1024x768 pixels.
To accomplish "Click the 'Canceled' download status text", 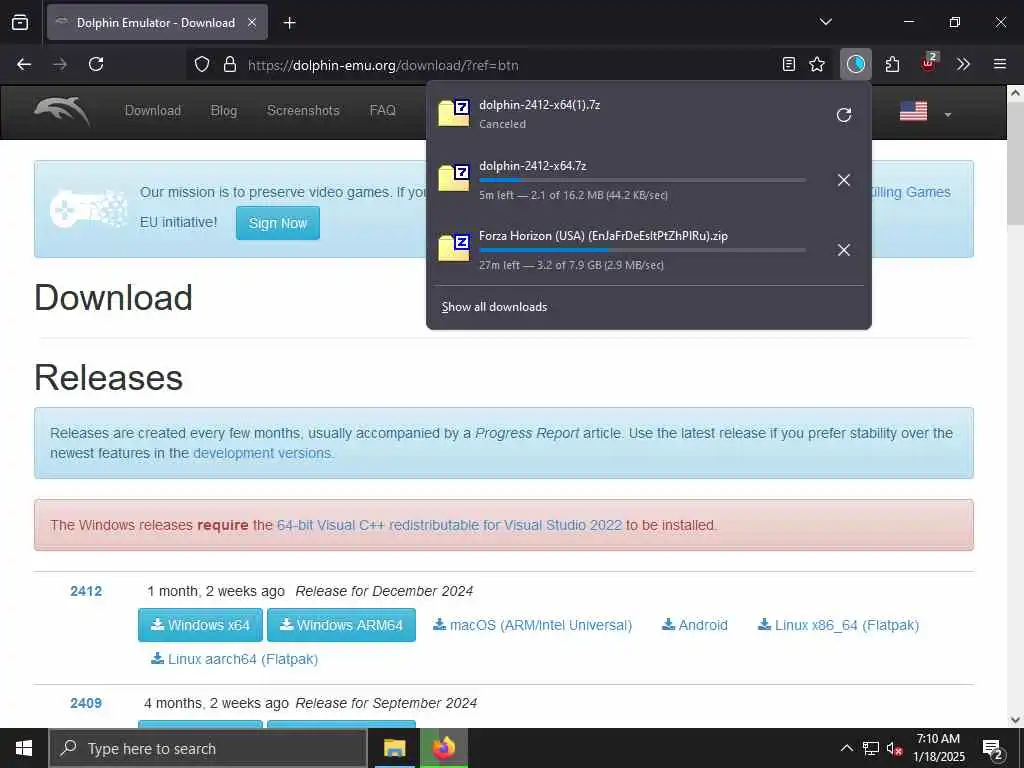I will click(x=502, y=124).
